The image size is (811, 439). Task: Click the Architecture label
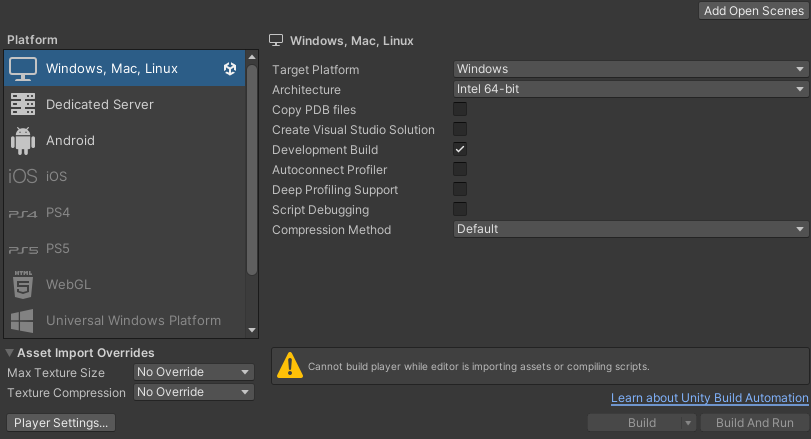pyautogui.click(x=306, y=89)
